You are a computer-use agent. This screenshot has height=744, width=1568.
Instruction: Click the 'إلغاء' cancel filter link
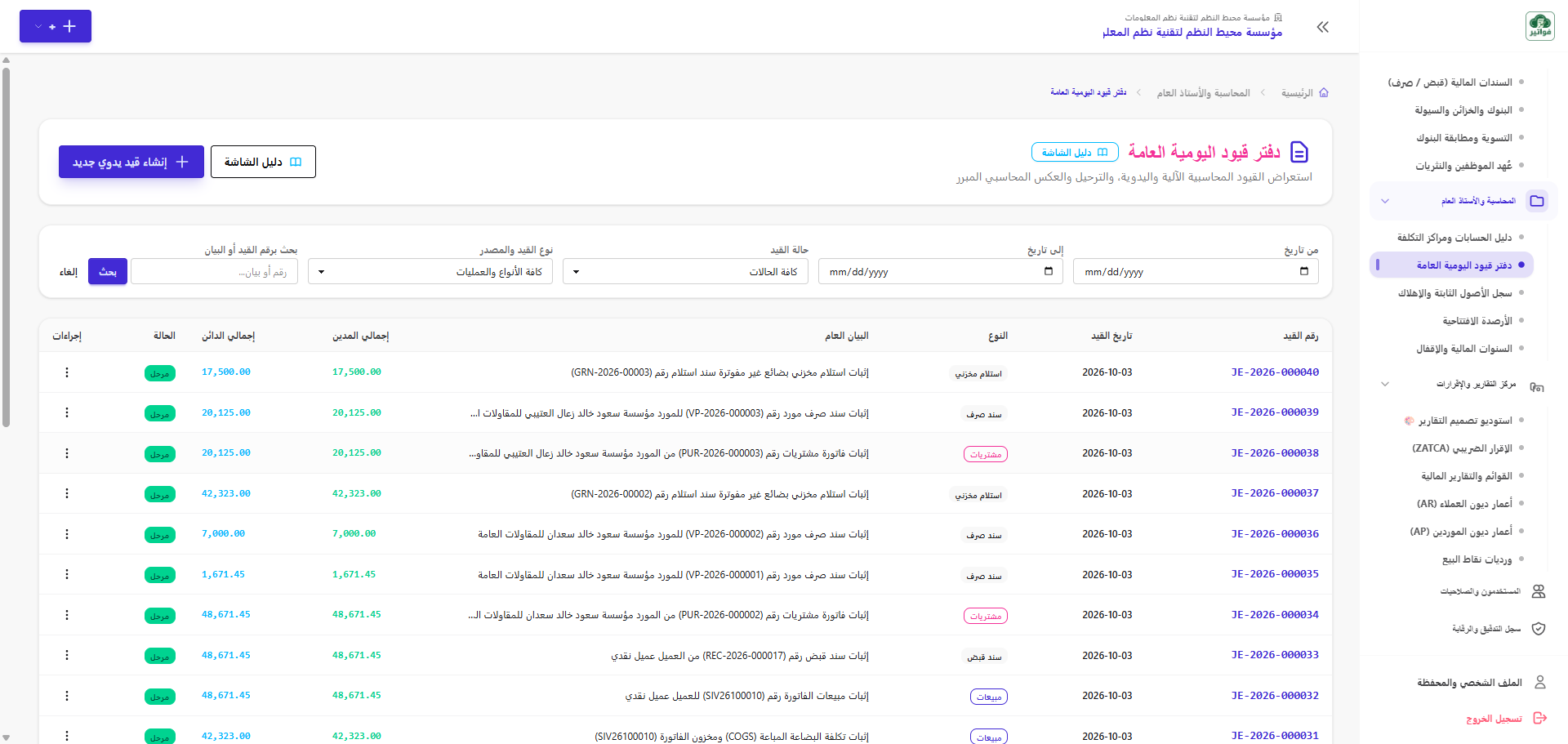(x=69, y=272)
